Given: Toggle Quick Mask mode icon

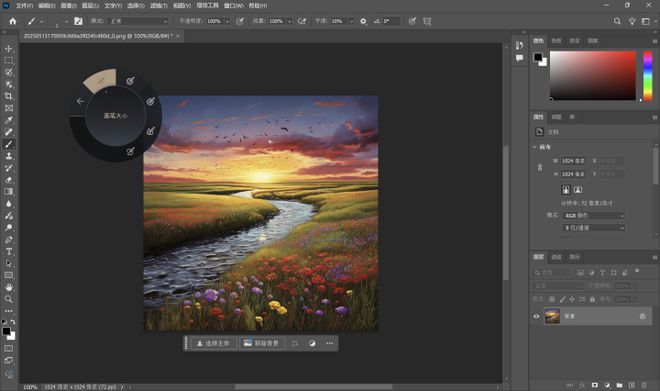Looking at the screenshot, I should pos(8,348).
